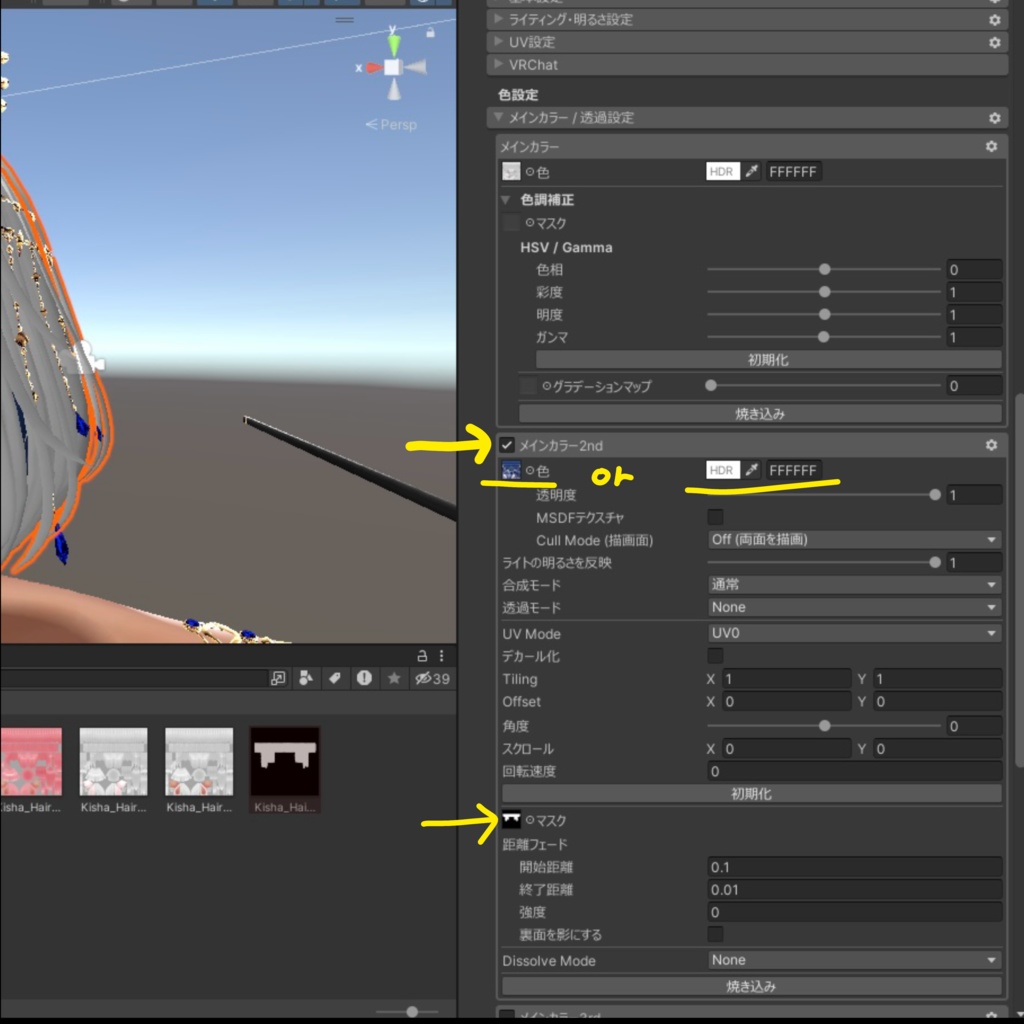Click the project asset search field
Image resolution: width=1024 pixels, height=1024 pixels.
coord(134,679)
